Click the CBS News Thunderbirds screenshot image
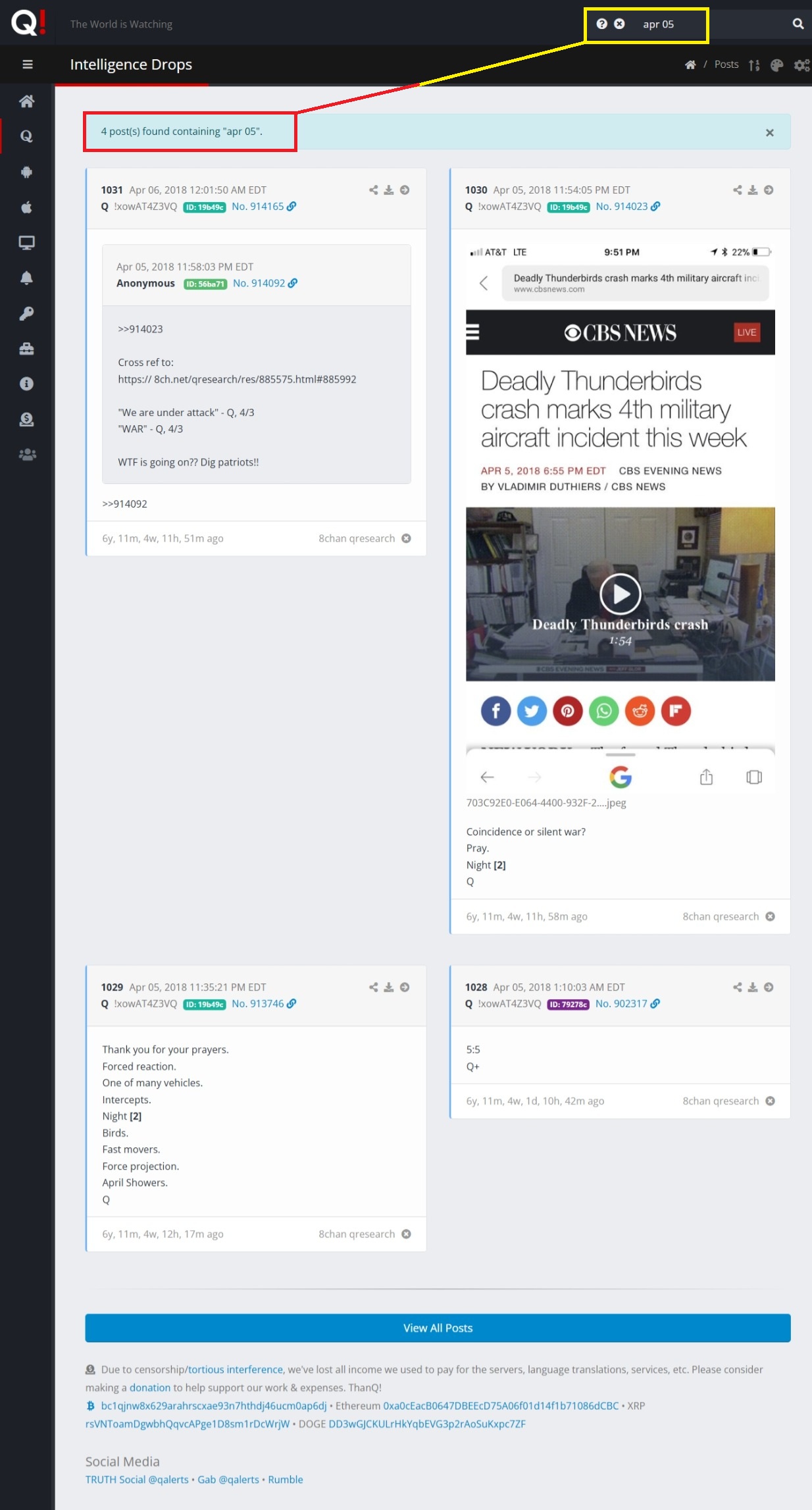The width and height of the screenshot is (812, 1510). 621,518
